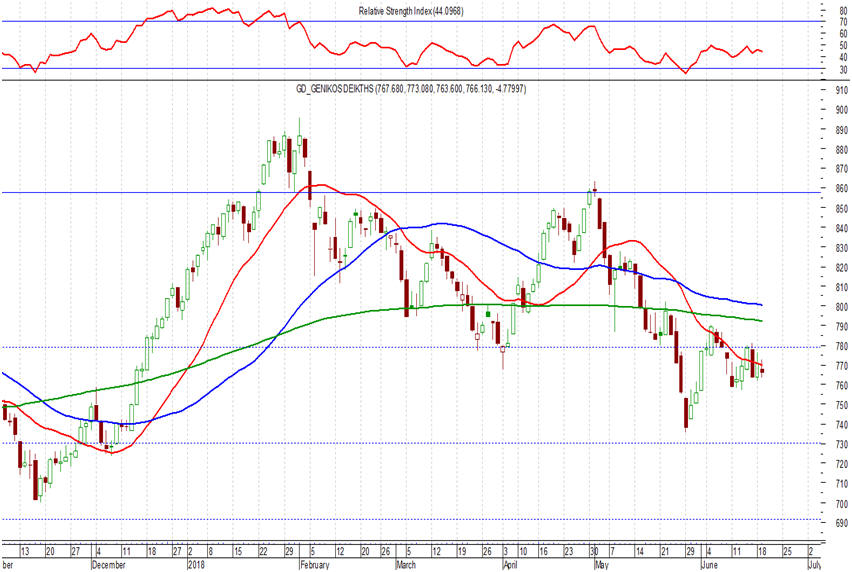The height and width of the screenshot is (572, 852).
Task: Select the RSI axis 50 label
Action: click(x=843, y=46)
